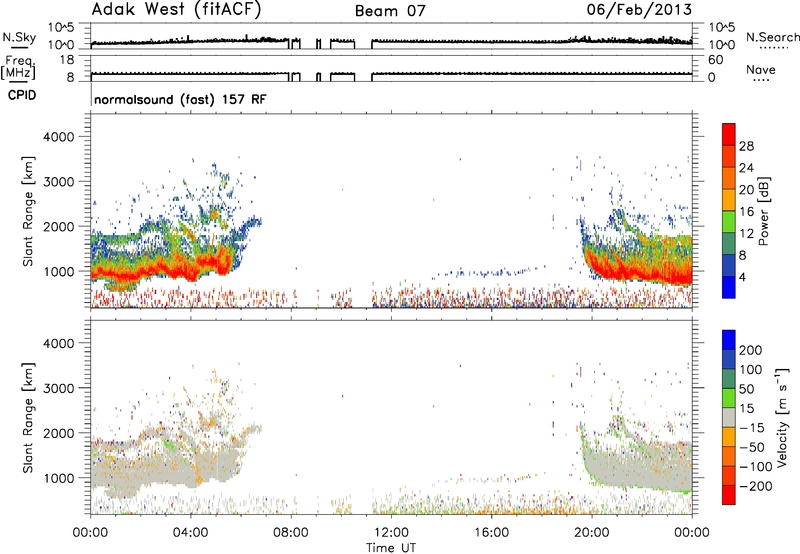Click the 'N.Sky' axis label
This screenshot has width=800, height=554.
[x=19, y=37]
